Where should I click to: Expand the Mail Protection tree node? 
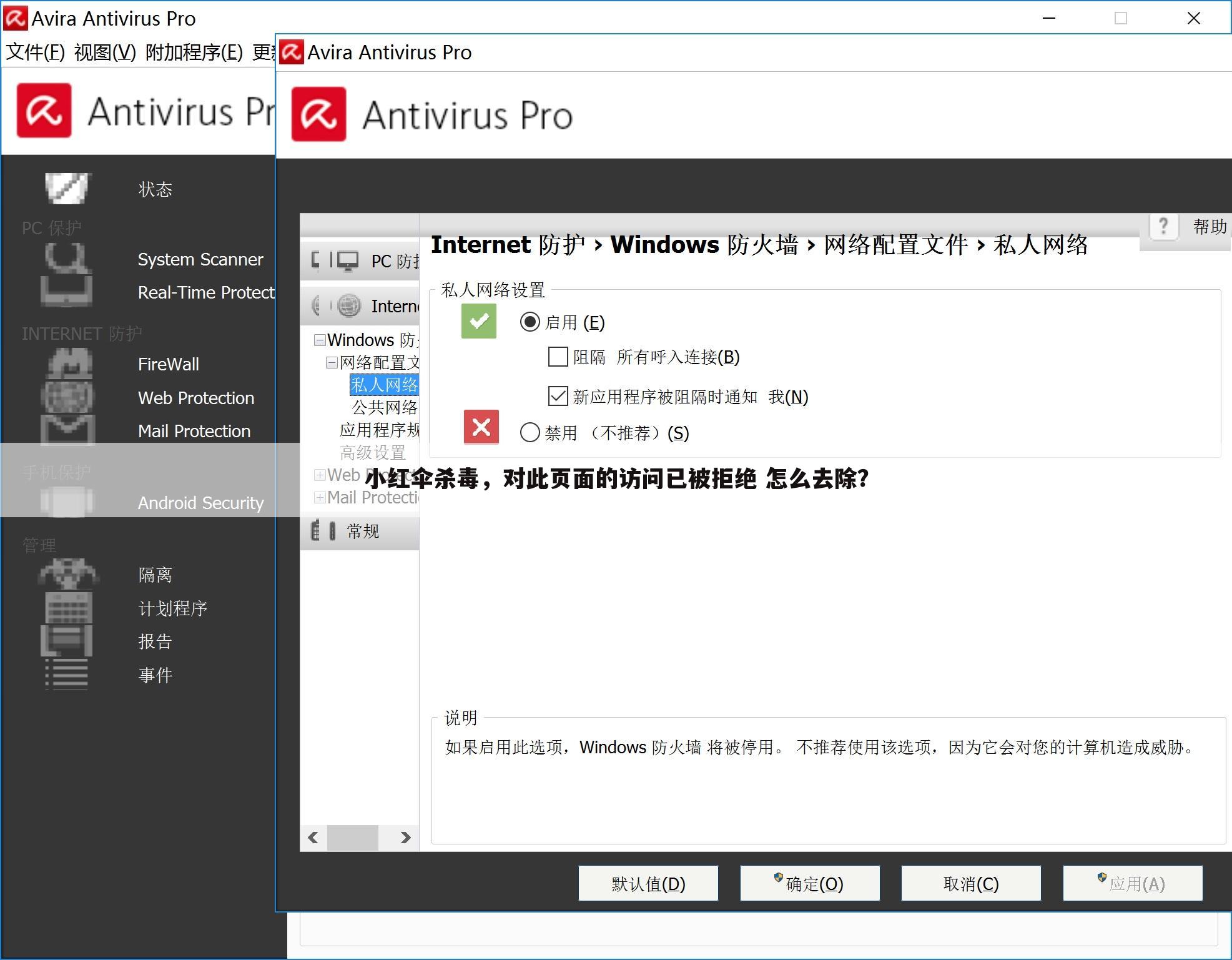320,497
